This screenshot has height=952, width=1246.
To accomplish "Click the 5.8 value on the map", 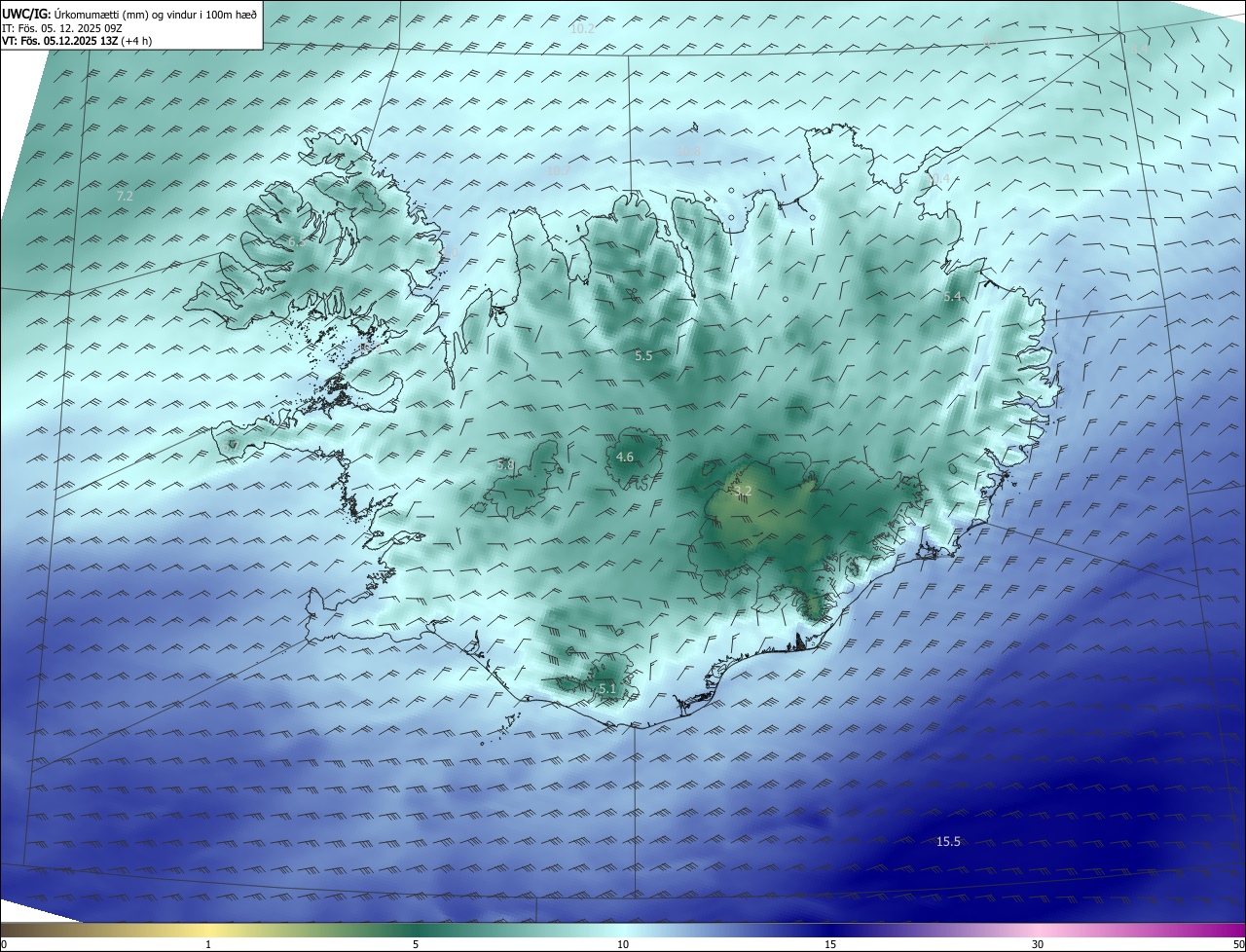I will point(505,465).
